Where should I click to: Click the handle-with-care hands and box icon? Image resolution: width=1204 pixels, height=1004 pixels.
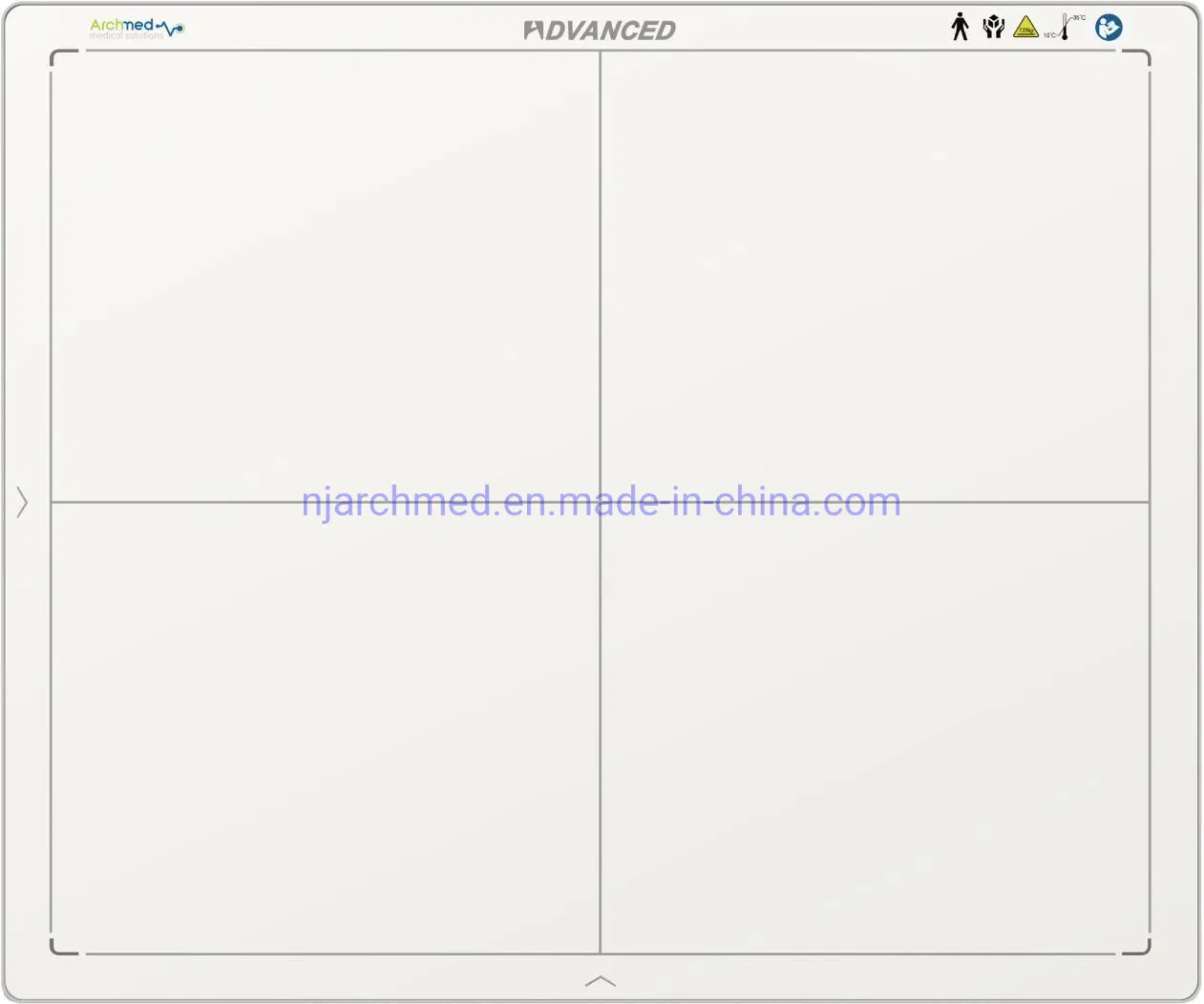[x=993, y=27]
